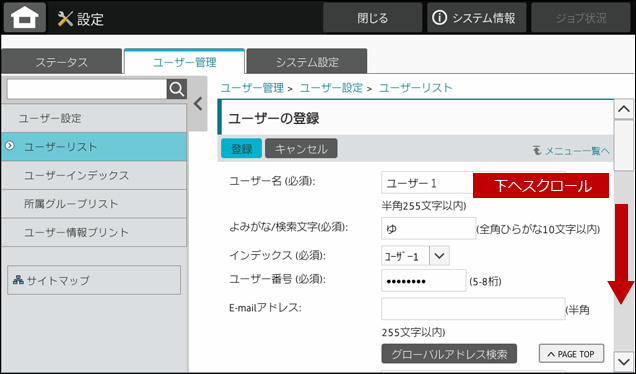
Task: Click the ユーザー名 input field
Action: (427, 183)
